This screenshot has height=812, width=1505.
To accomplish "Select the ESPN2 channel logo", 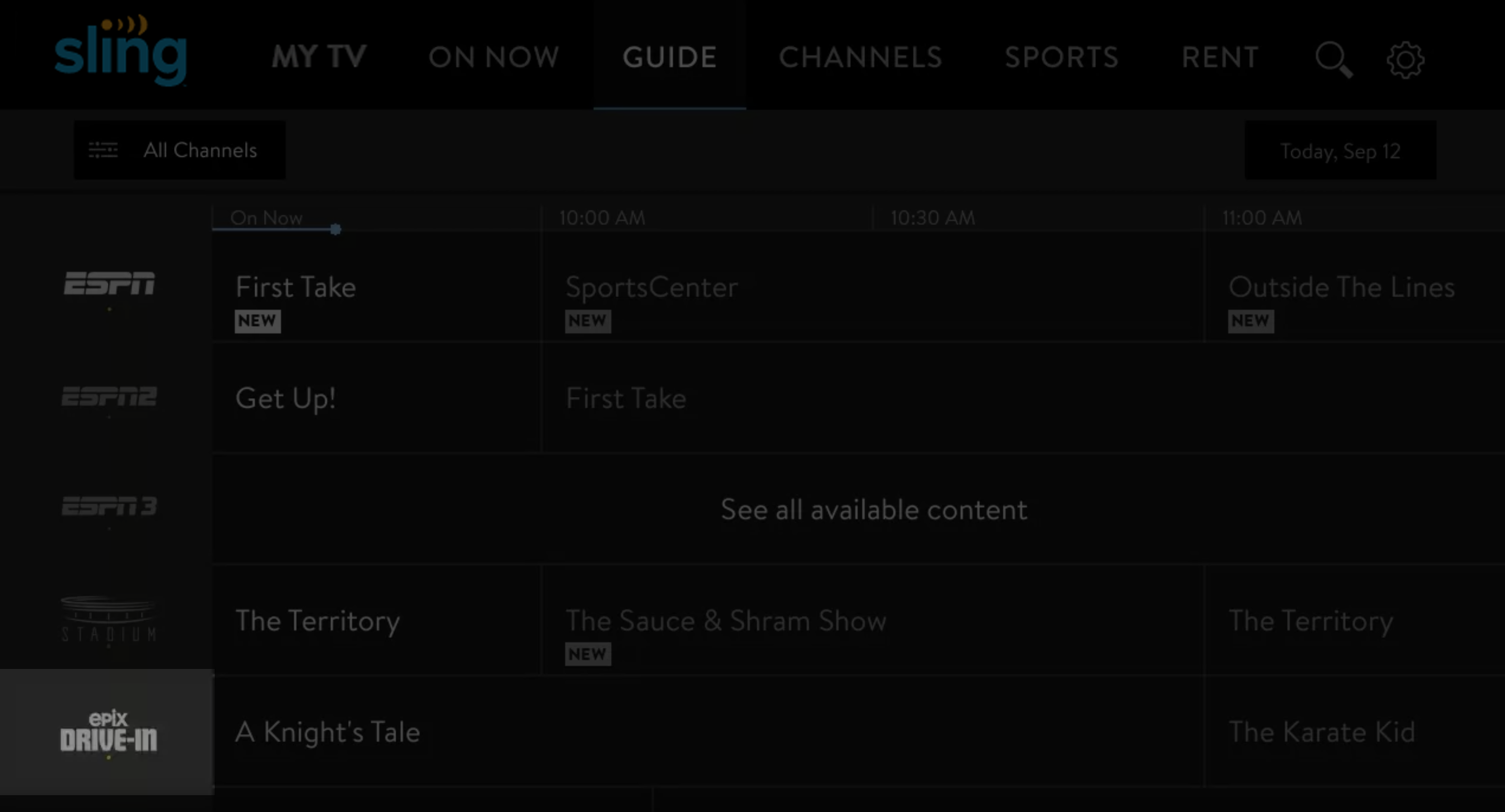I will coord(109,397).
